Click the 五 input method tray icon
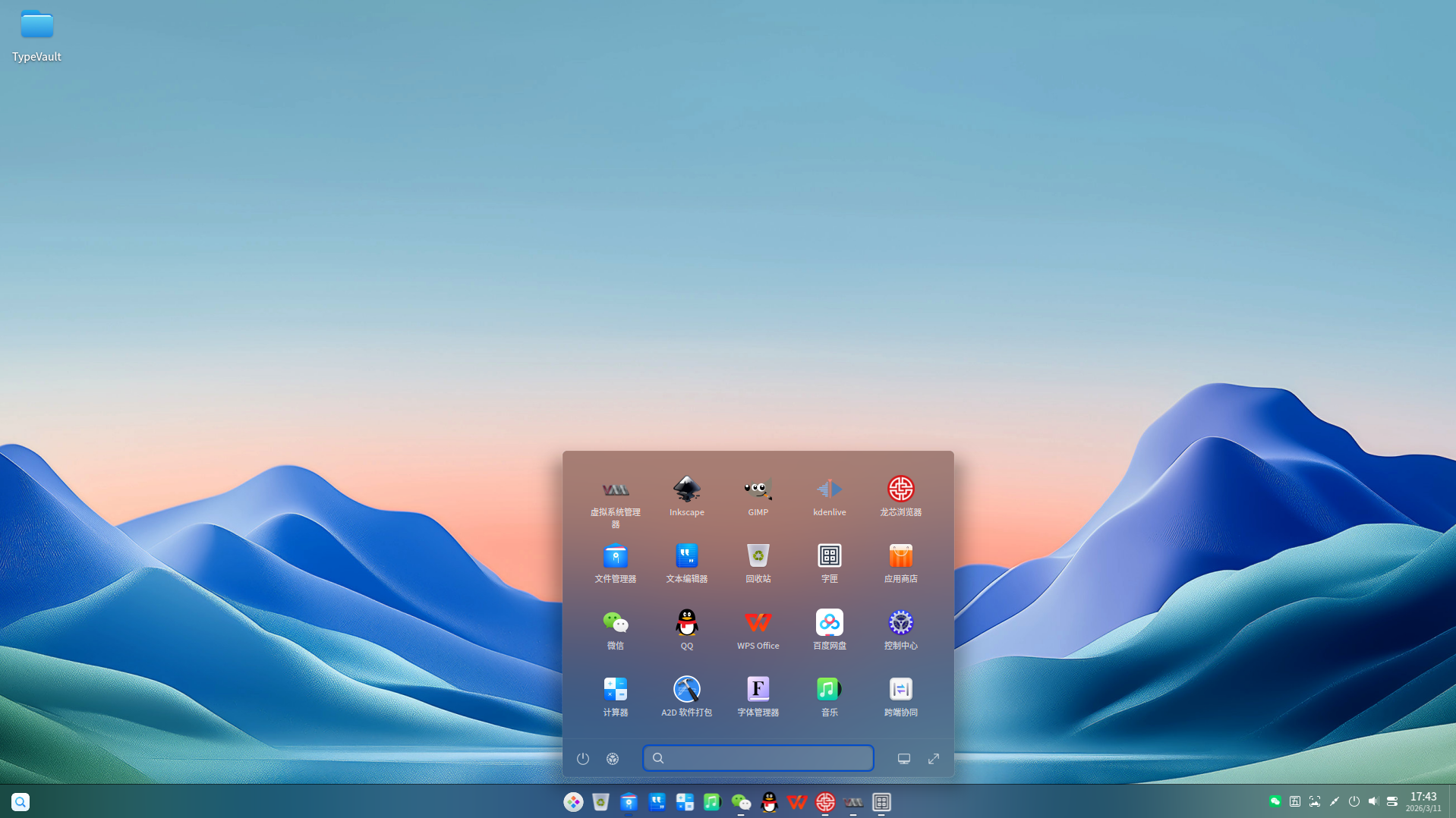Viewport: 1456px width, 818px height. pos(1295,801)
